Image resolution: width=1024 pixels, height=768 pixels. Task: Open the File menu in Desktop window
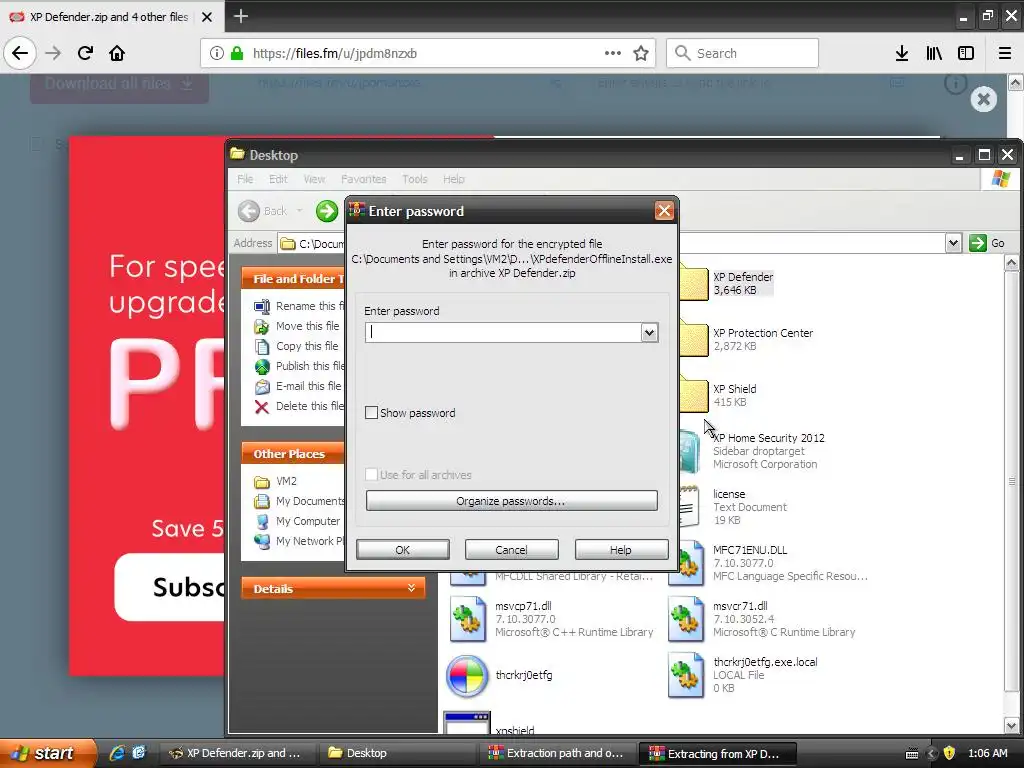tap(245, 179)
